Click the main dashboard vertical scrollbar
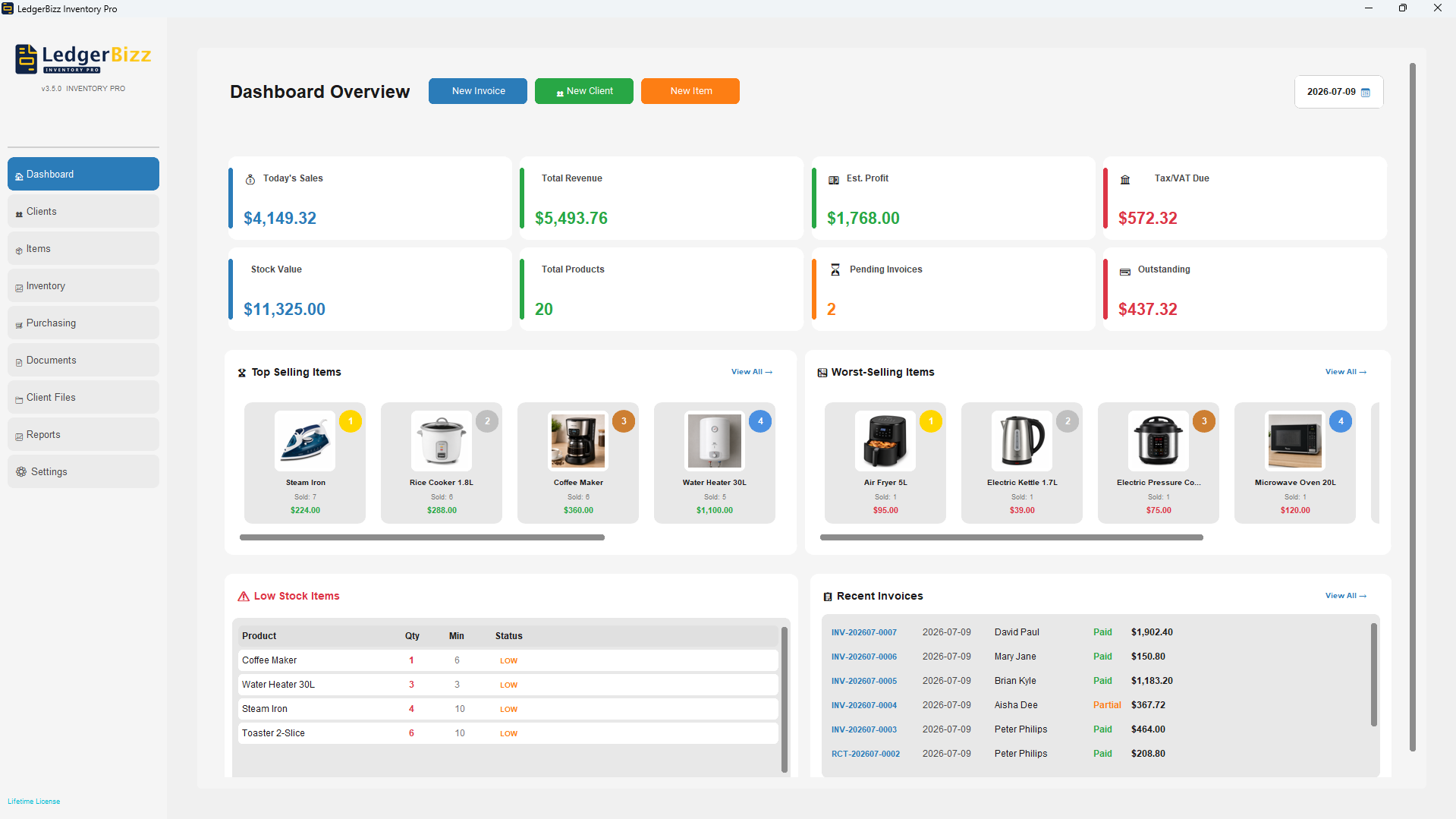The width and height of the screenshot is (1456, 819). pos(1413,408)
